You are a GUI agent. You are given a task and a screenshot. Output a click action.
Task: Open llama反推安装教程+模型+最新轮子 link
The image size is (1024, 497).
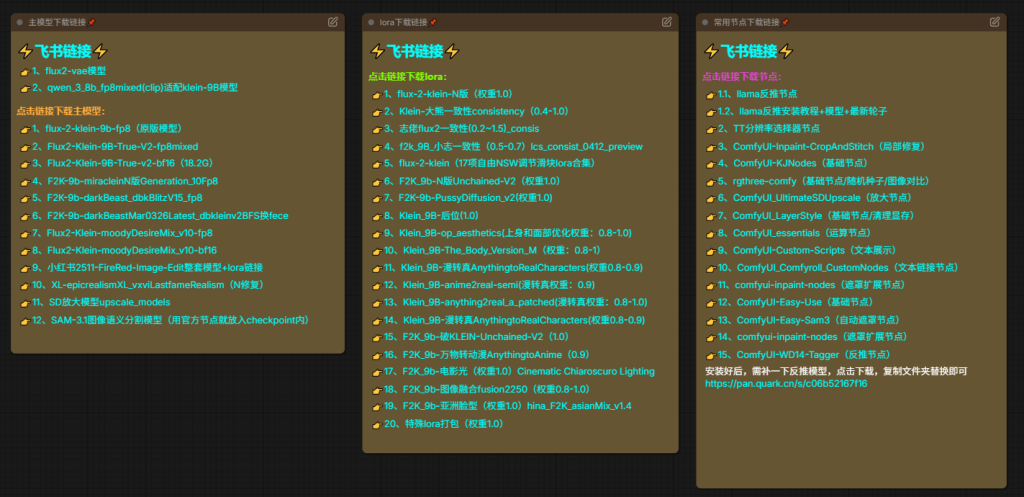(x=803, y=112)
